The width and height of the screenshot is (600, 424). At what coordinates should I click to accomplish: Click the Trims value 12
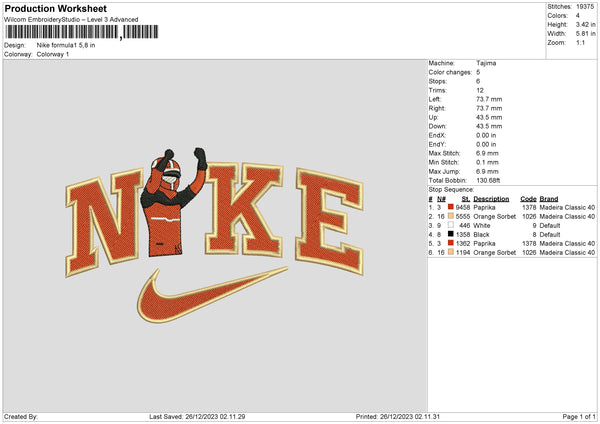[480, 90]
